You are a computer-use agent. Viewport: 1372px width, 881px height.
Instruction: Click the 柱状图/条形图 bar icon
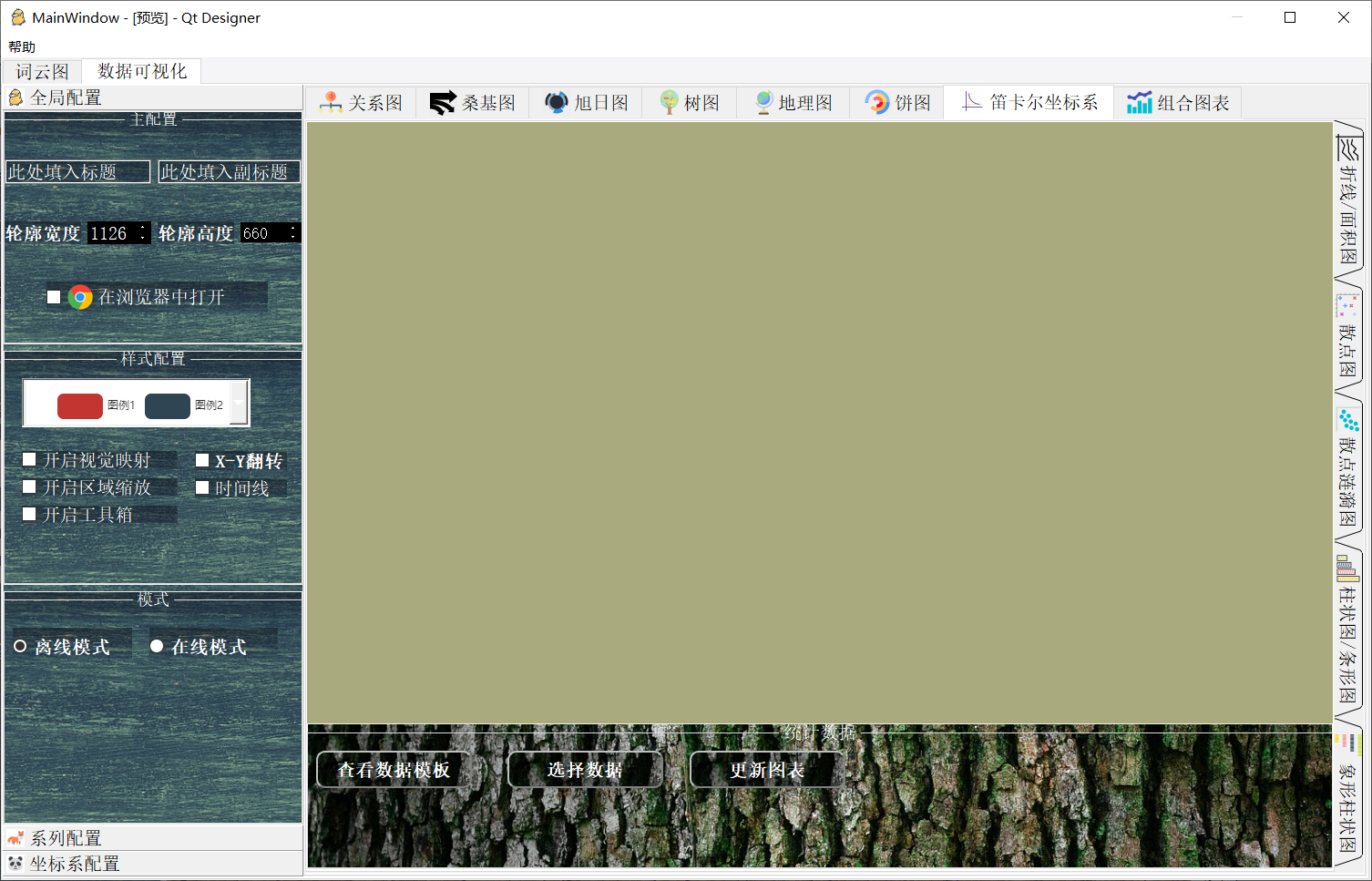pos(1347,569)
